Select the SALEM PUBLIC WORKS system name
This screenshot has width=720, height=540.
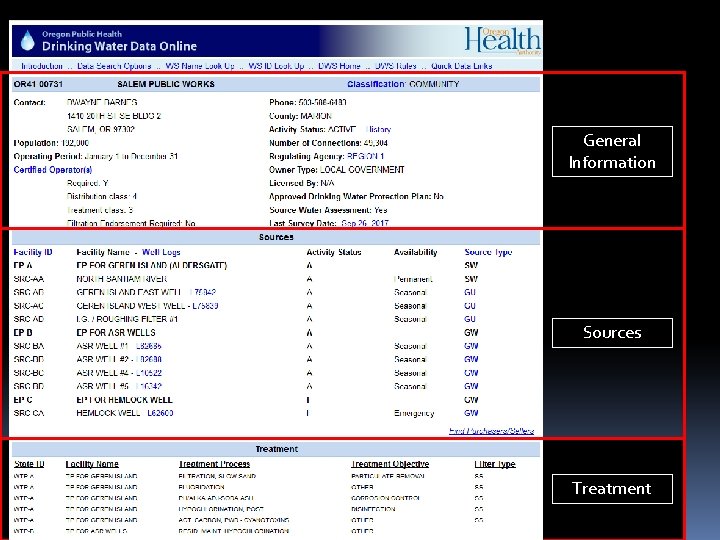166,84
